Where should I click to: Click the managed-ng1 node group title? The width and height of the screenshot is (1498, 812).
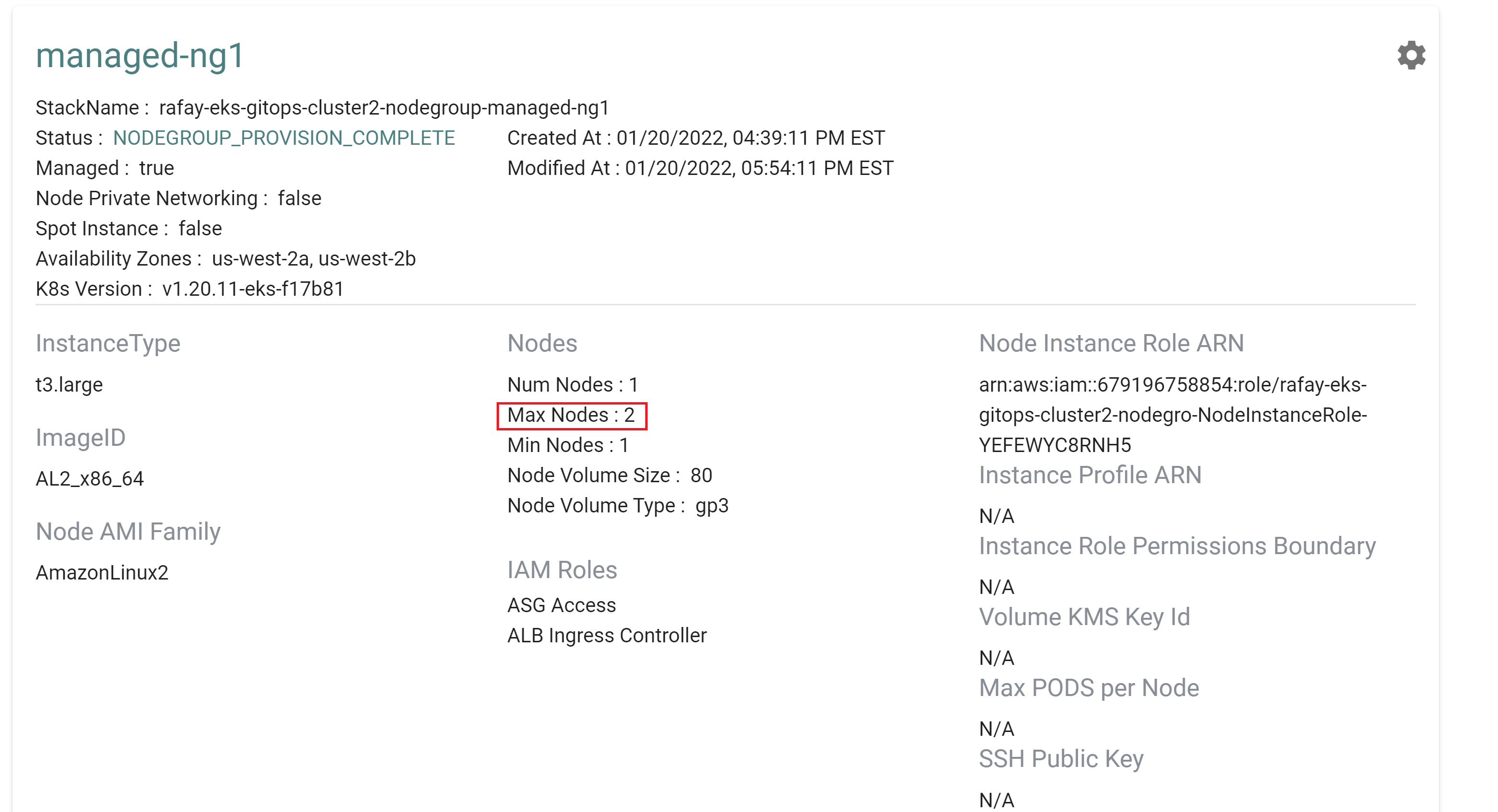139,56
